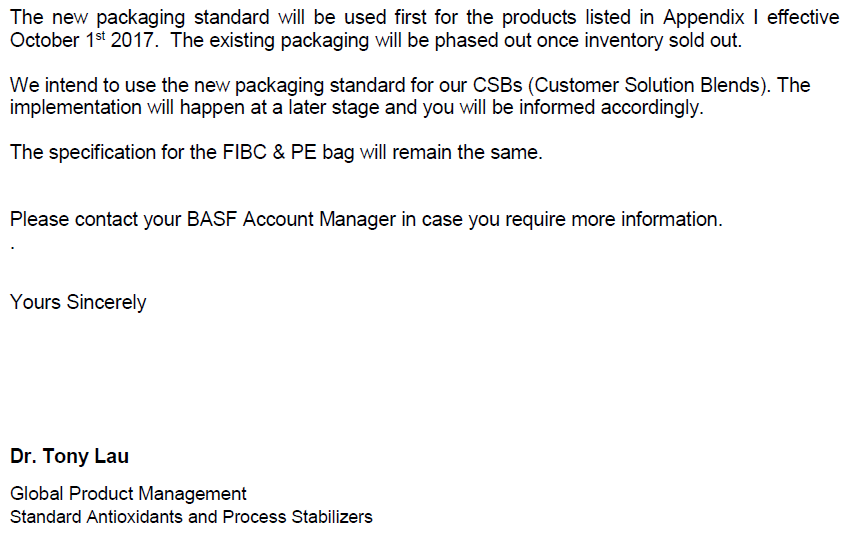Click 'will remain the same' phrase

click(x=451, y=152)
